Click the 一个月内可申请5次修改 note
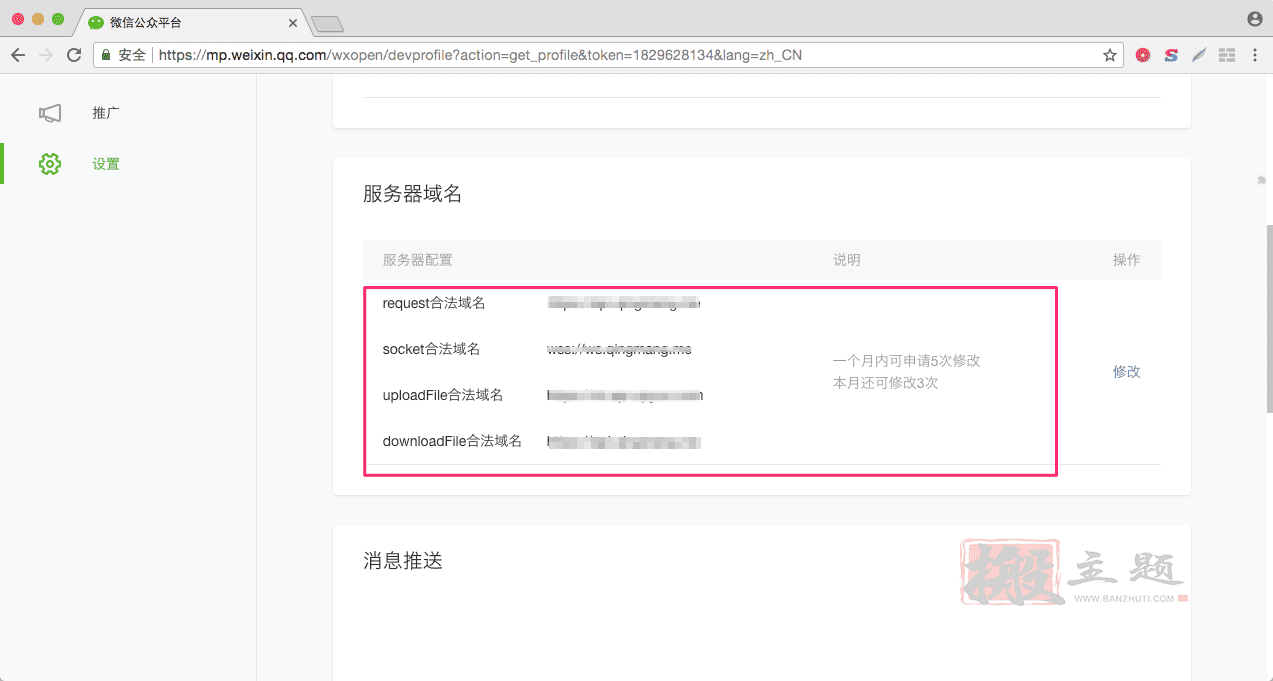The height and width of the screenshot is (681, 1273). (906, 360)
